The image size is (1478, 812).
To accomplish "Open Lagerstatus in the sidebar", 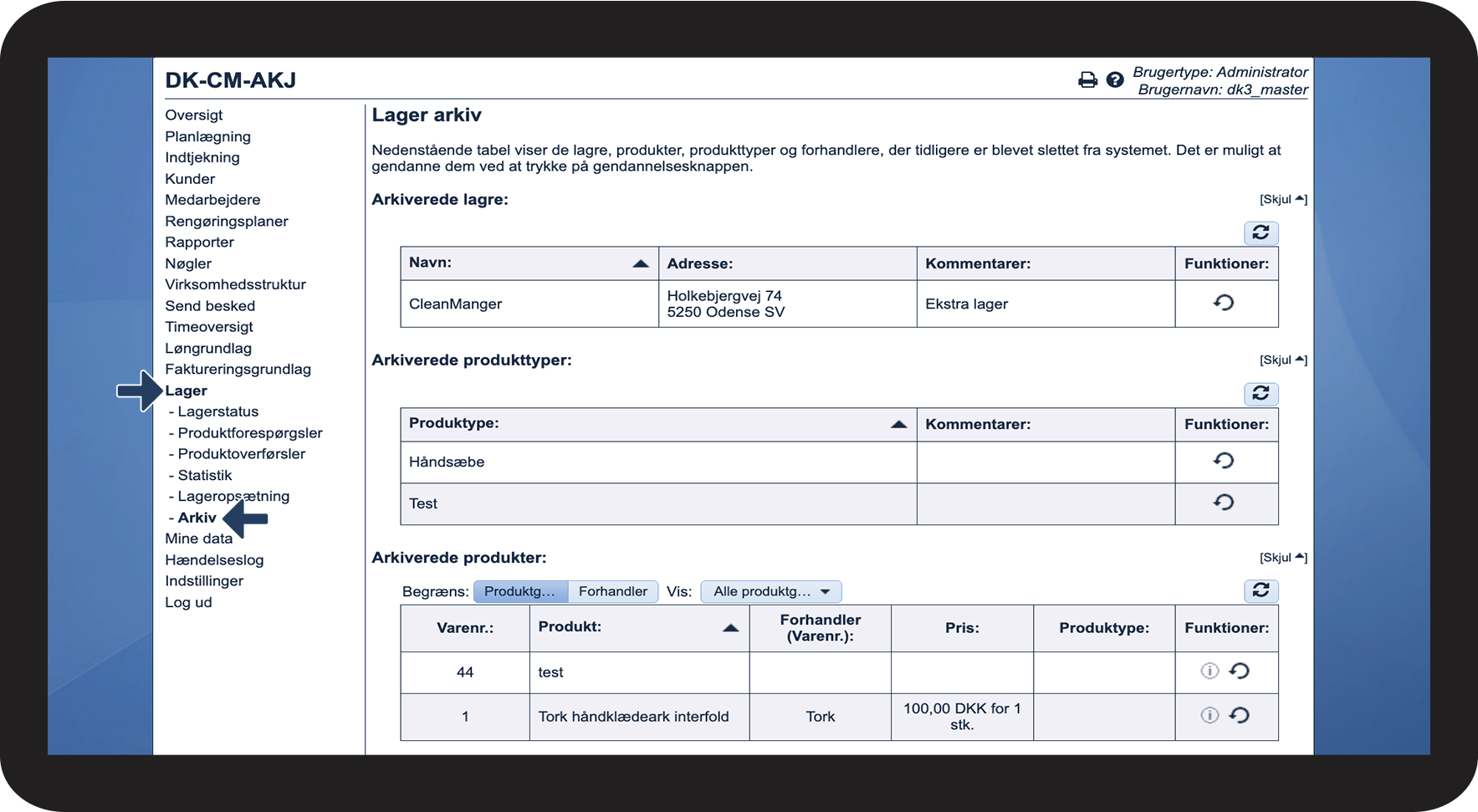I will click(x=217, y=411).
